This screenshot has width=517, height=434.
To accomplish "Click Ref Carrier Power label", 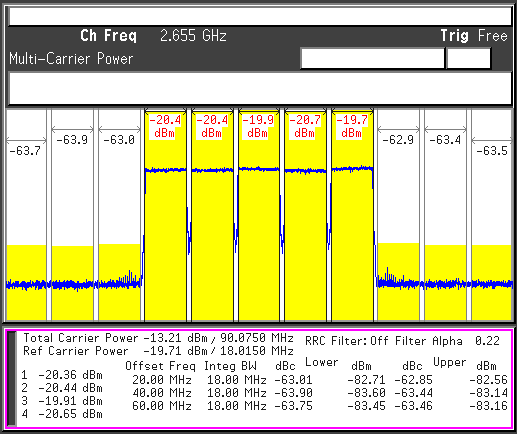I will click(76, 351).
